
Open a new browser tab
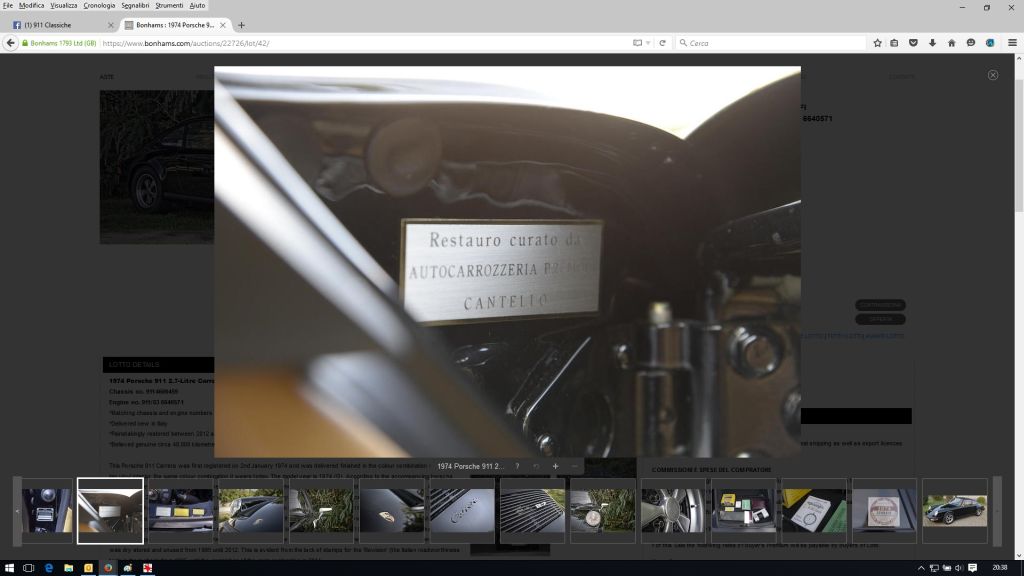pyautogui.click(x=241, y=25)
